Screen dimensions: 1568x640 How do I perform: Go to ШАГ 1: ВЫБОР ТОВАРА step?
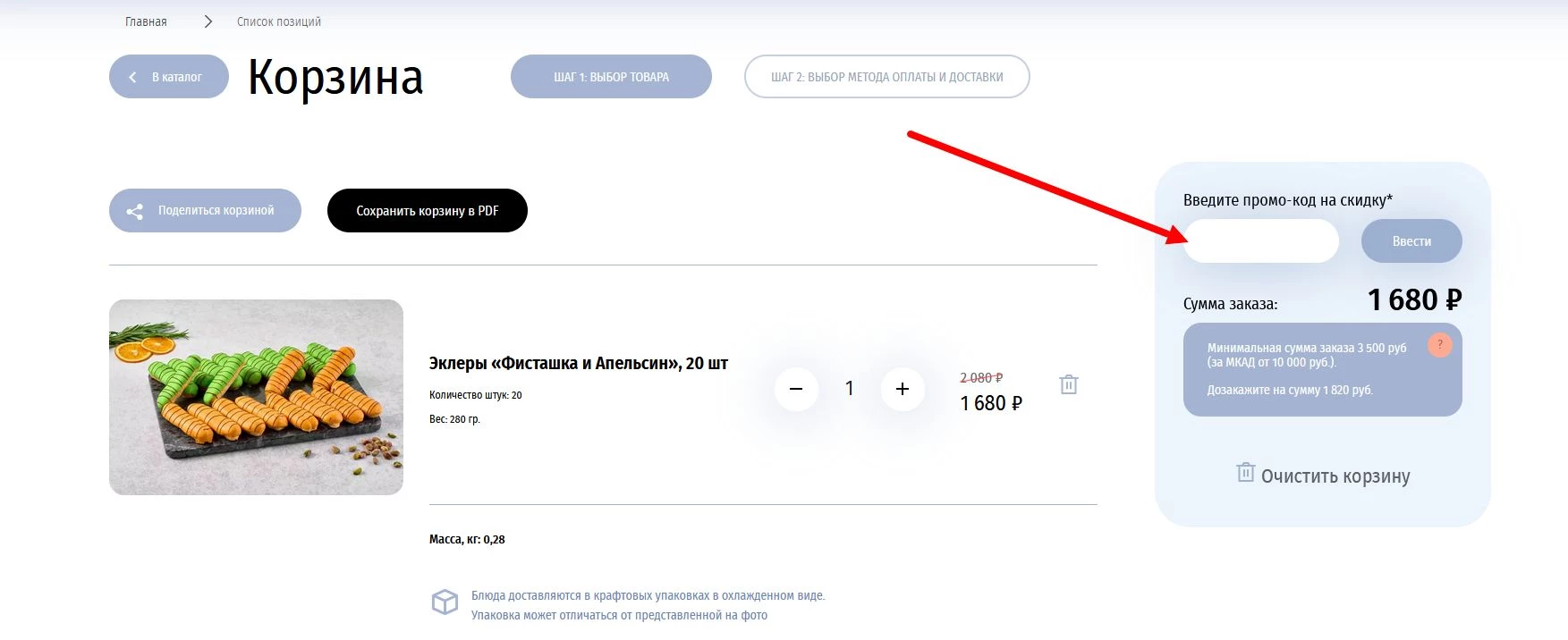[x=611, y=77]
